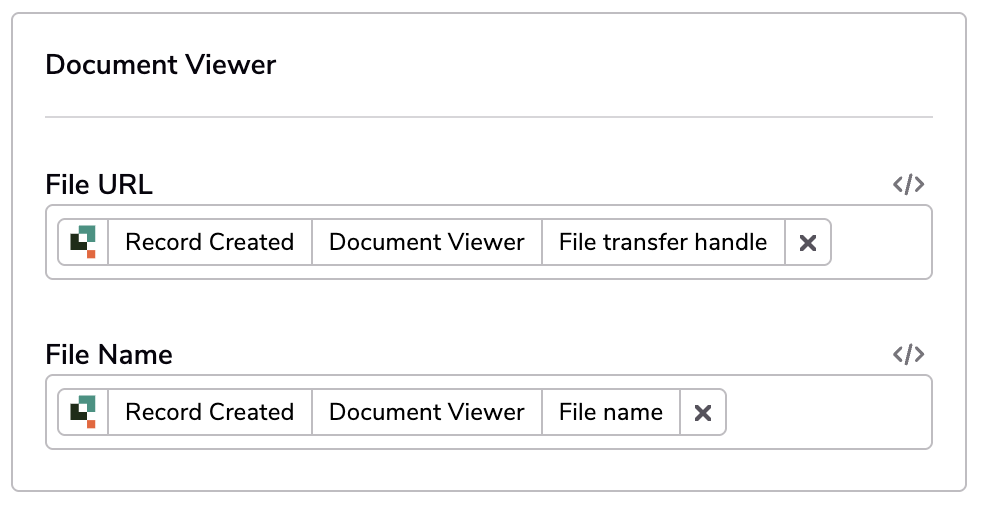This screenshot has height=506, width=986.
Task: Click the Document Viewer heading
Action: (x=161, y=65)
